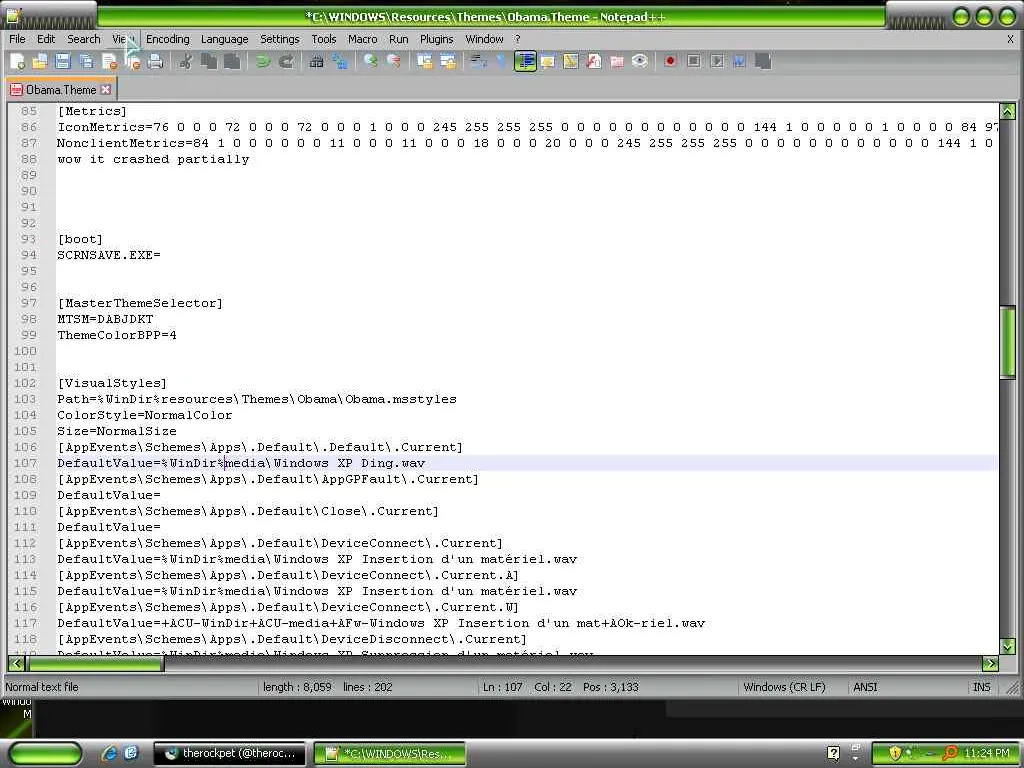The height and width of the screenshot is (768, 1024).
Task: Click the Paste toolbar icon
Action: pos(232,61)
